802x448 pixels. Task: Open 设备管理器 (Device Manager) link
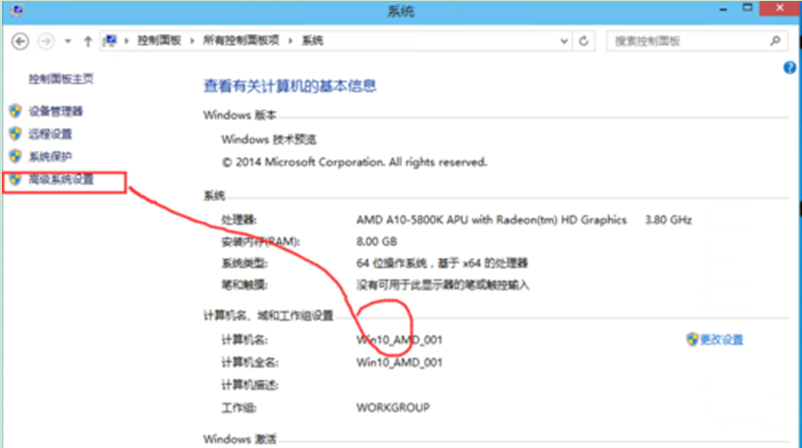(55, 111)
